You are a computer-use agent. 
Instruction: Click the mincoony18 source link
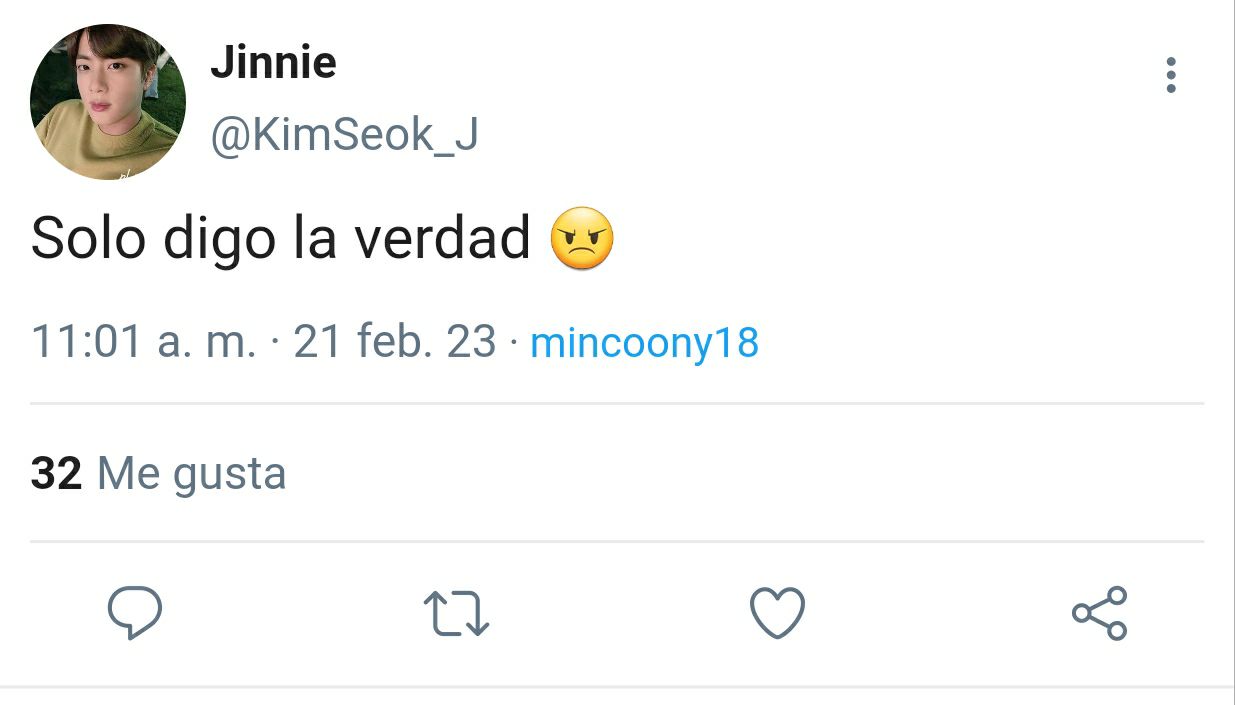(644, 343)
